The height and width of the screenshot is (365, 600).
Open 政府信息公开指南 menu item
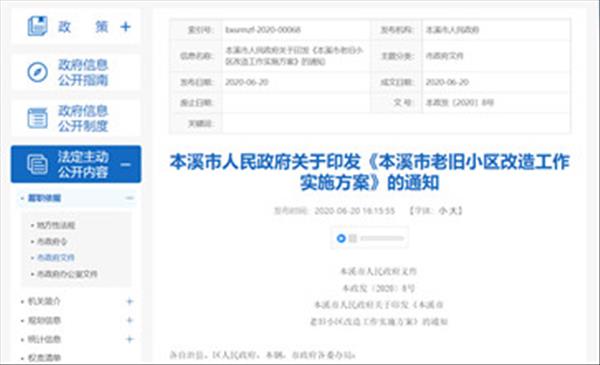[x=83, y=72]
